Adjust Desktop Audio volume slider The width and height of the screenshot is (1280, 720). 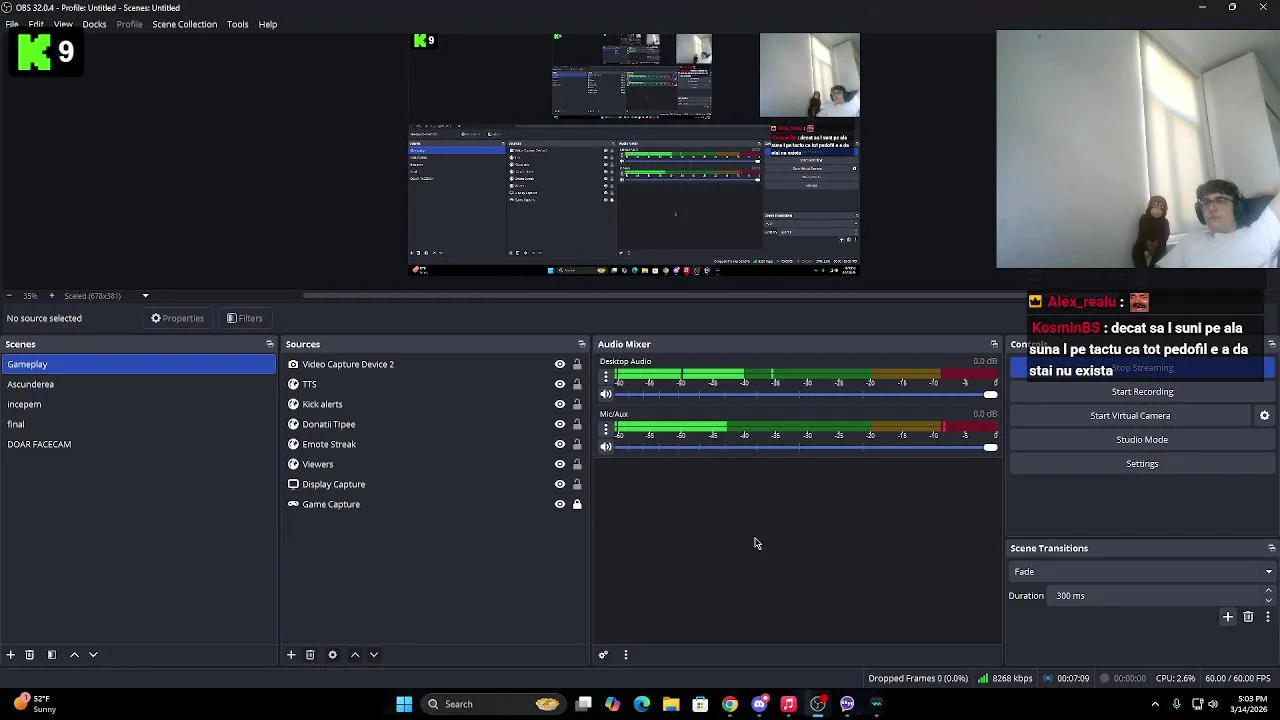pos(806,394)
